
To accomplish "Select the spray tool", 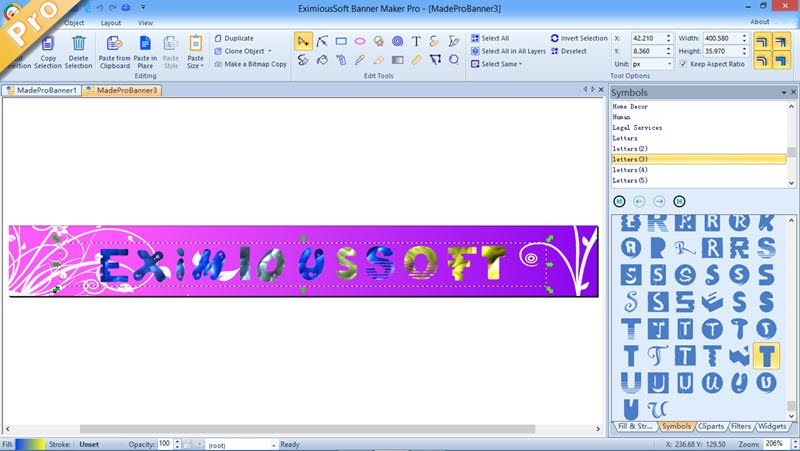I will pos(341,60).
